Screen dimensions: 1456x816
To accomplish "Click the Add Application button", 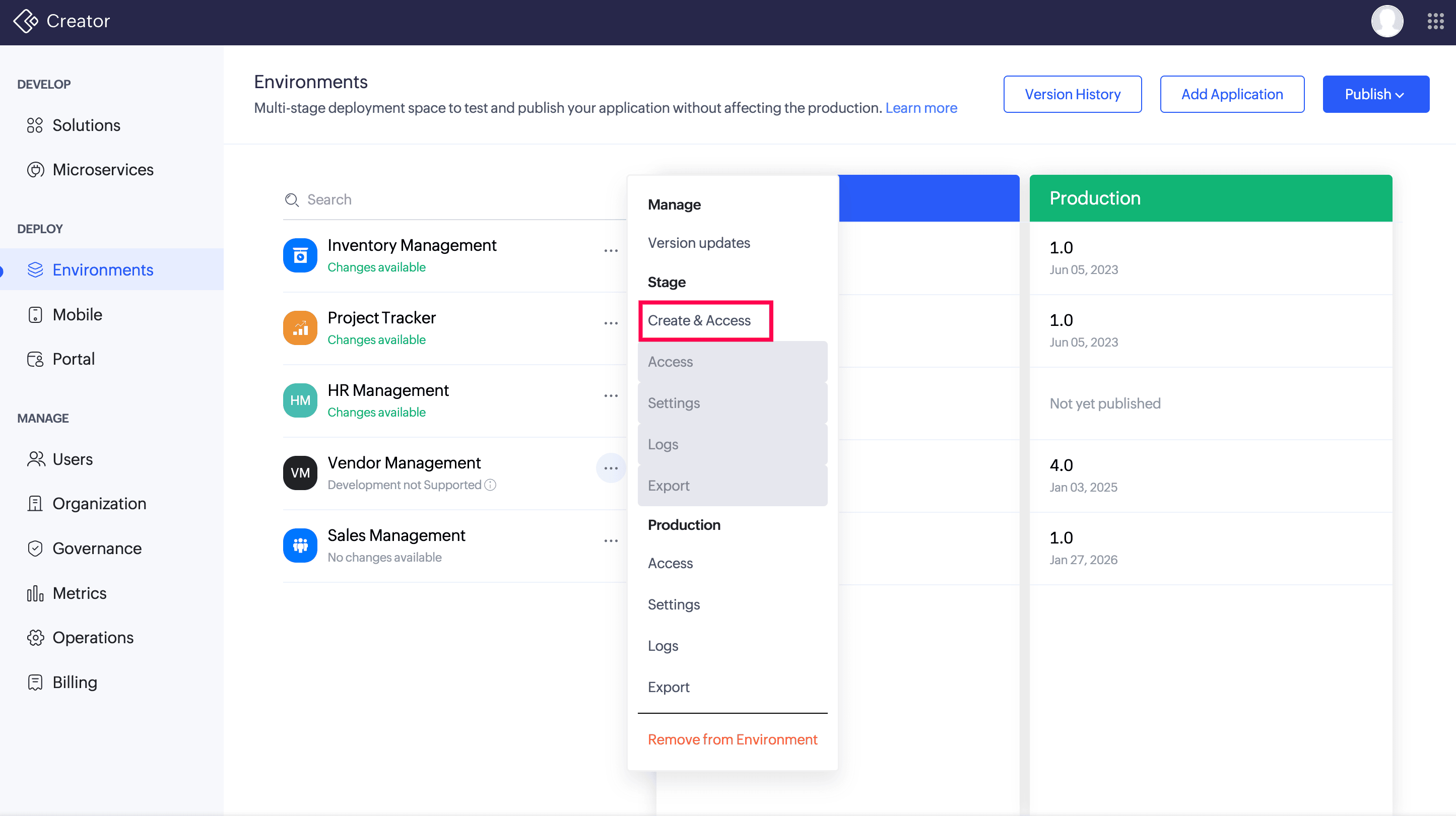I will click(x=1232, y=94).
